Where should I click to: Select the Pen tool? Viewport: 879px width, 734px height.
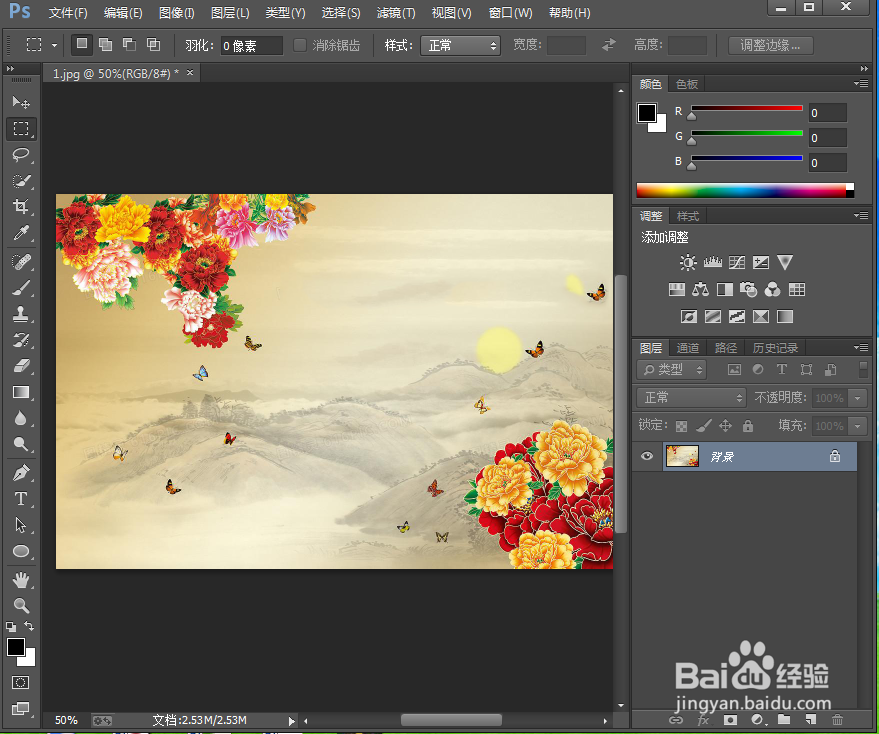[x=21, y=473]
